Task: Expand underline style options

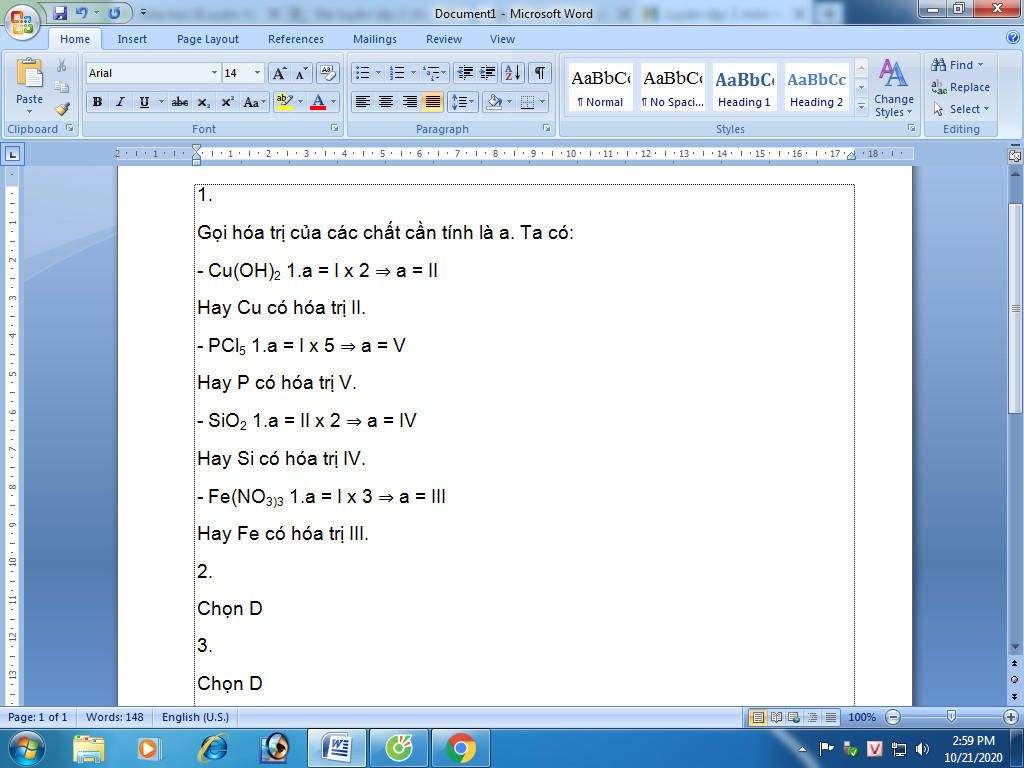Action: tap(161, 102)
